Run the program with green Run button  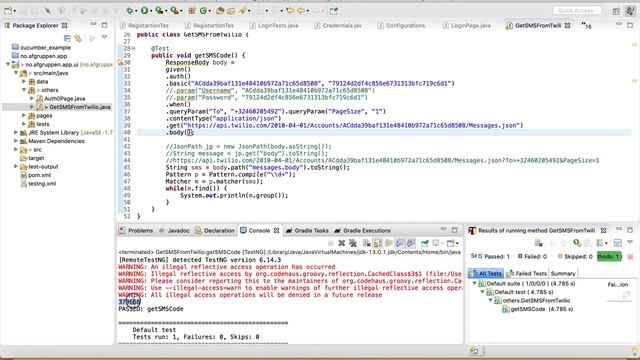(x=144, y=11)
